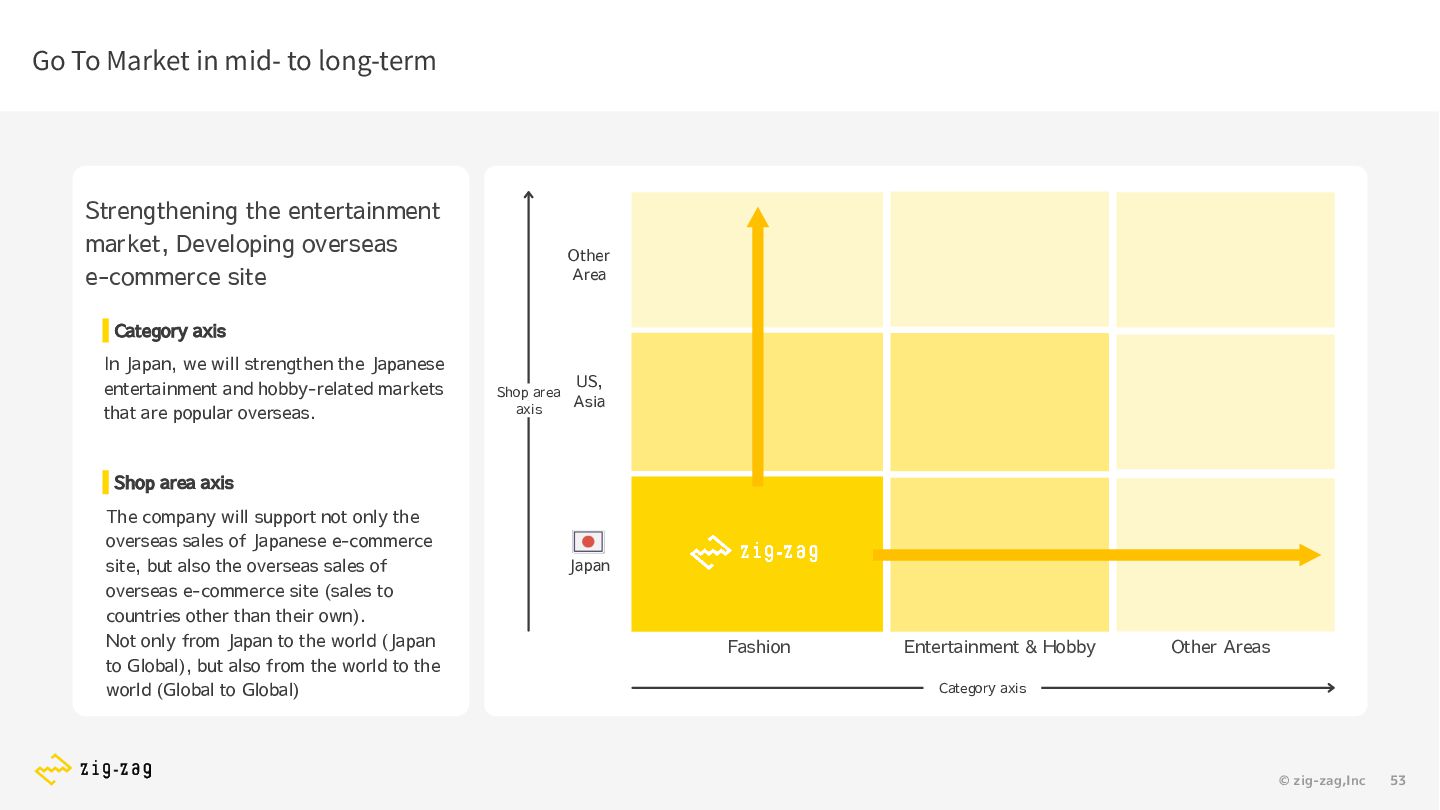
Task: Click the slide title Go To Market
Action: pyautogui.click(x=234, y=61)
